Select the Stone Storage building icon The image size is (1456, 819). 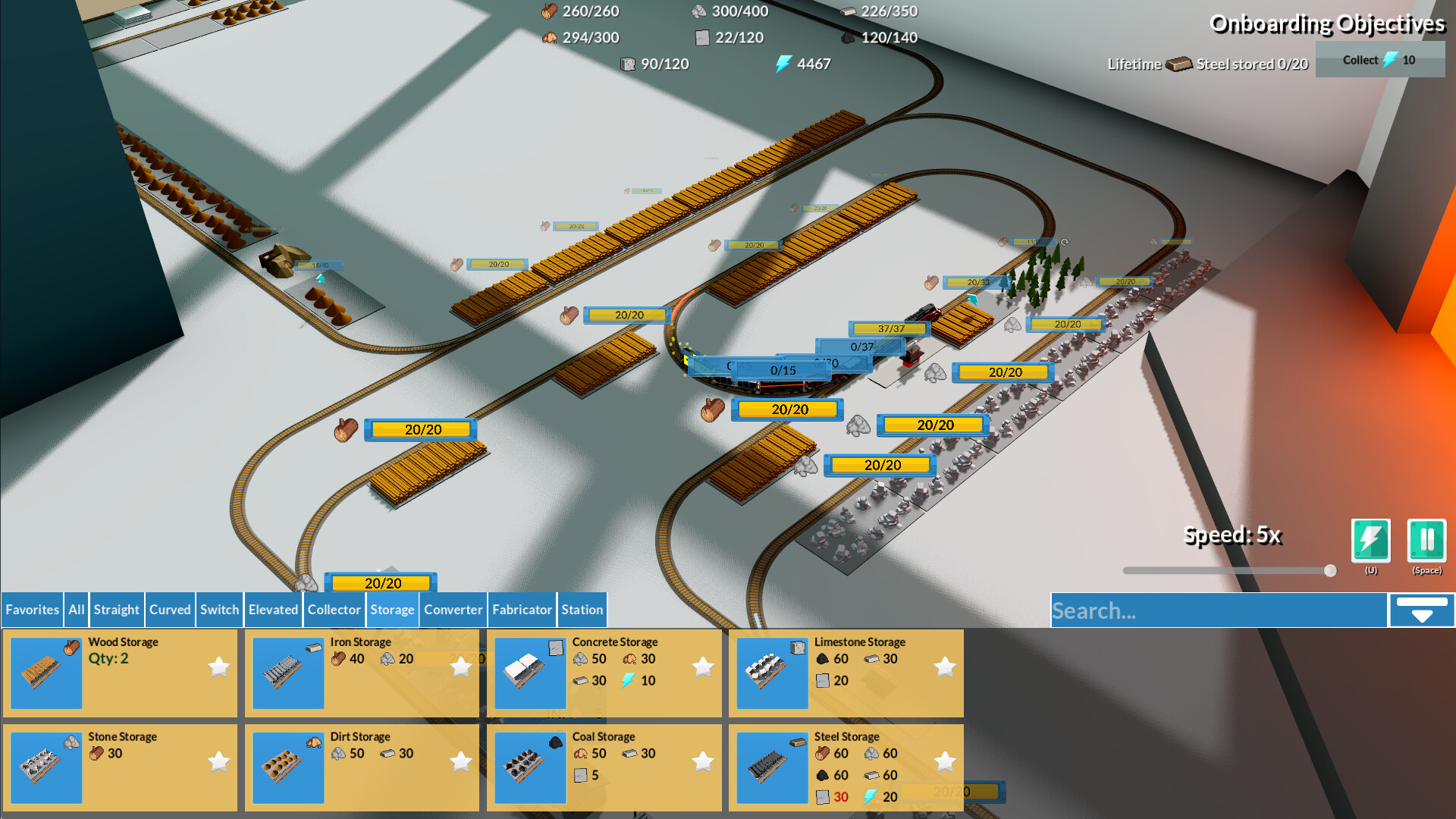coord(45,767)
